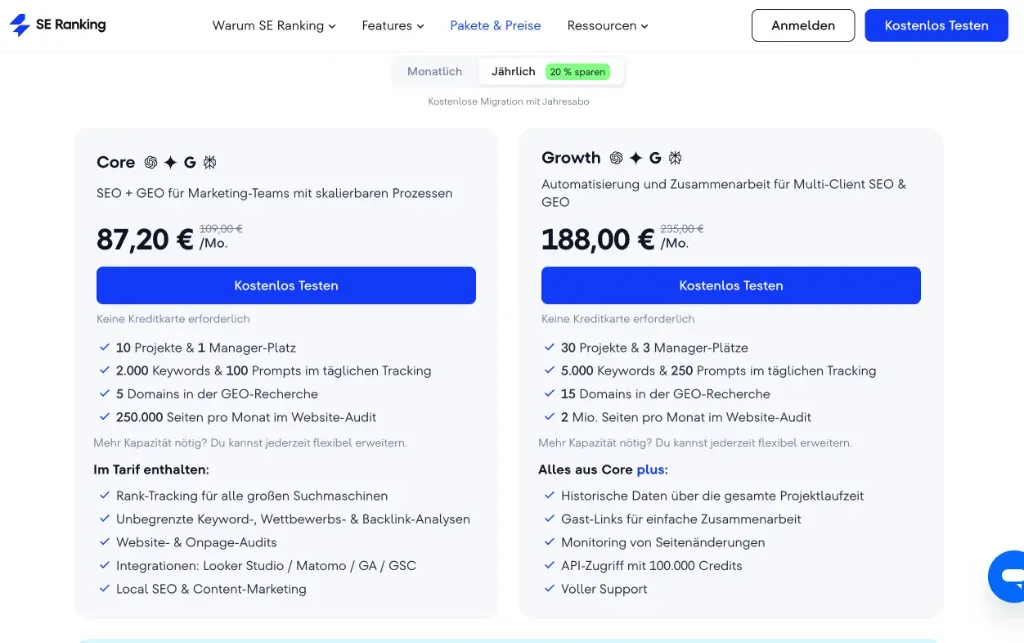Click the Gemini sparkle icon in Growth plan
Screen dimensions: 1024x643
pos(636,158)
